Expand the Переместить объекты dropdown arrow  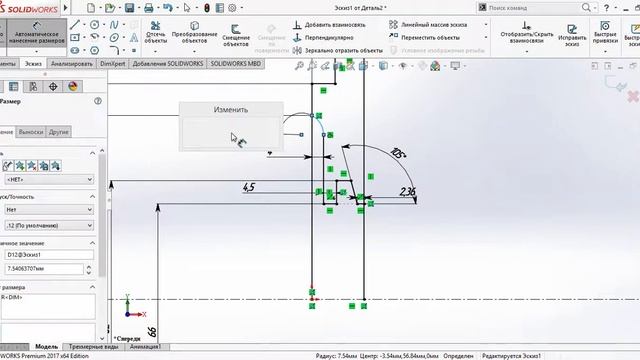(x=486, y=38)
